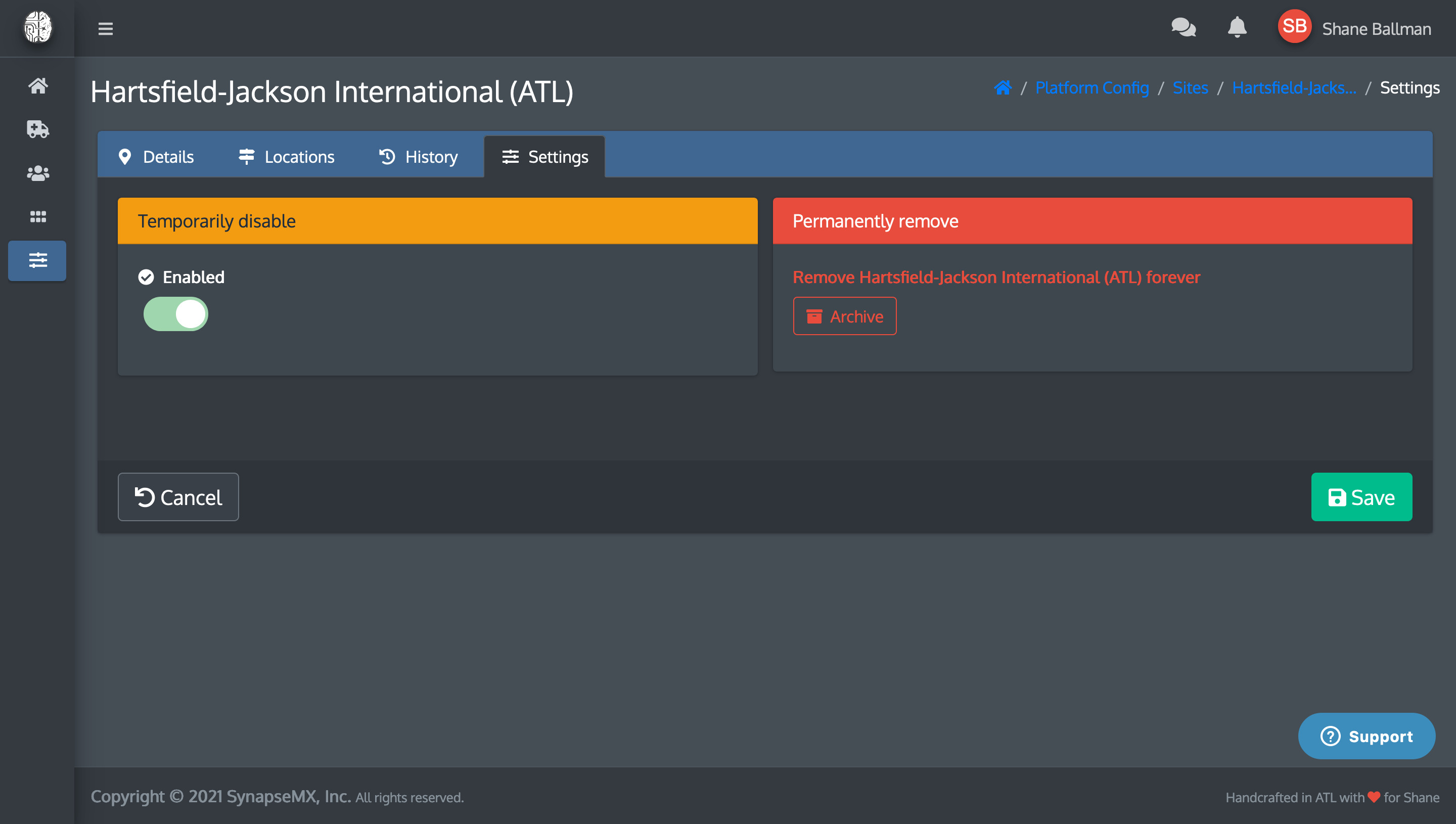Switch to the Locations tab

click(x=286, y=157)
